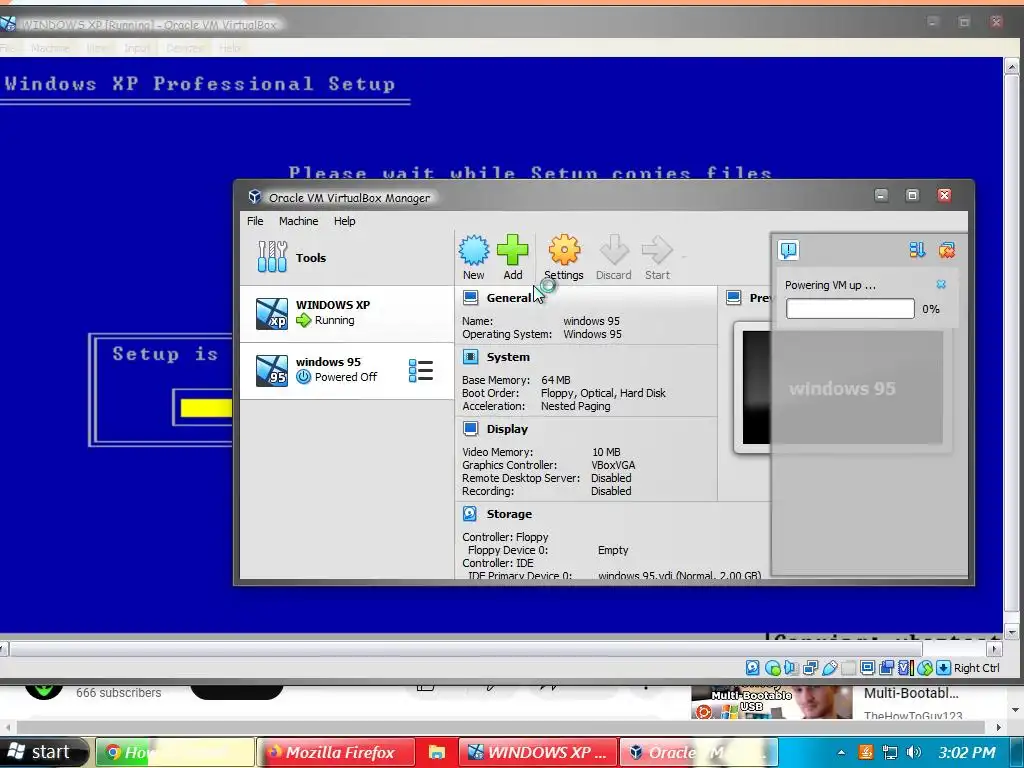This screenshot has height=768, width=1024.
Task: Select the WINDOWS XP virtual machine entry
Action: click(x=347, y=313)
